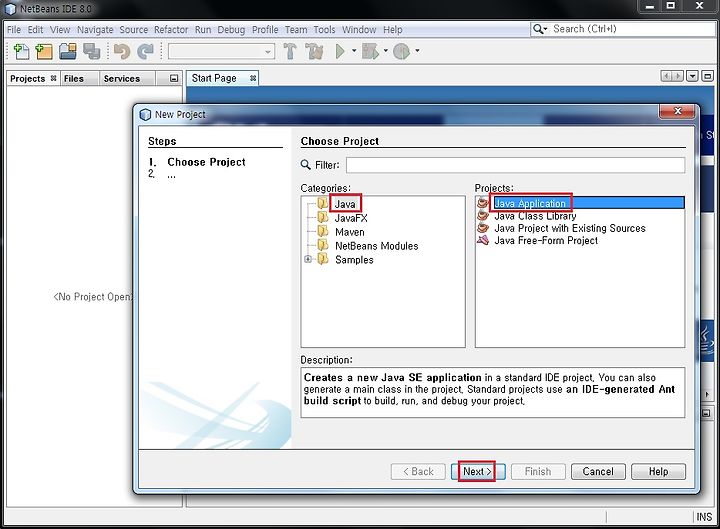This screenshot has height=529, width=720.
Task: Open the Debug menu
Action: pyautogui.click(x=231, y=30)
